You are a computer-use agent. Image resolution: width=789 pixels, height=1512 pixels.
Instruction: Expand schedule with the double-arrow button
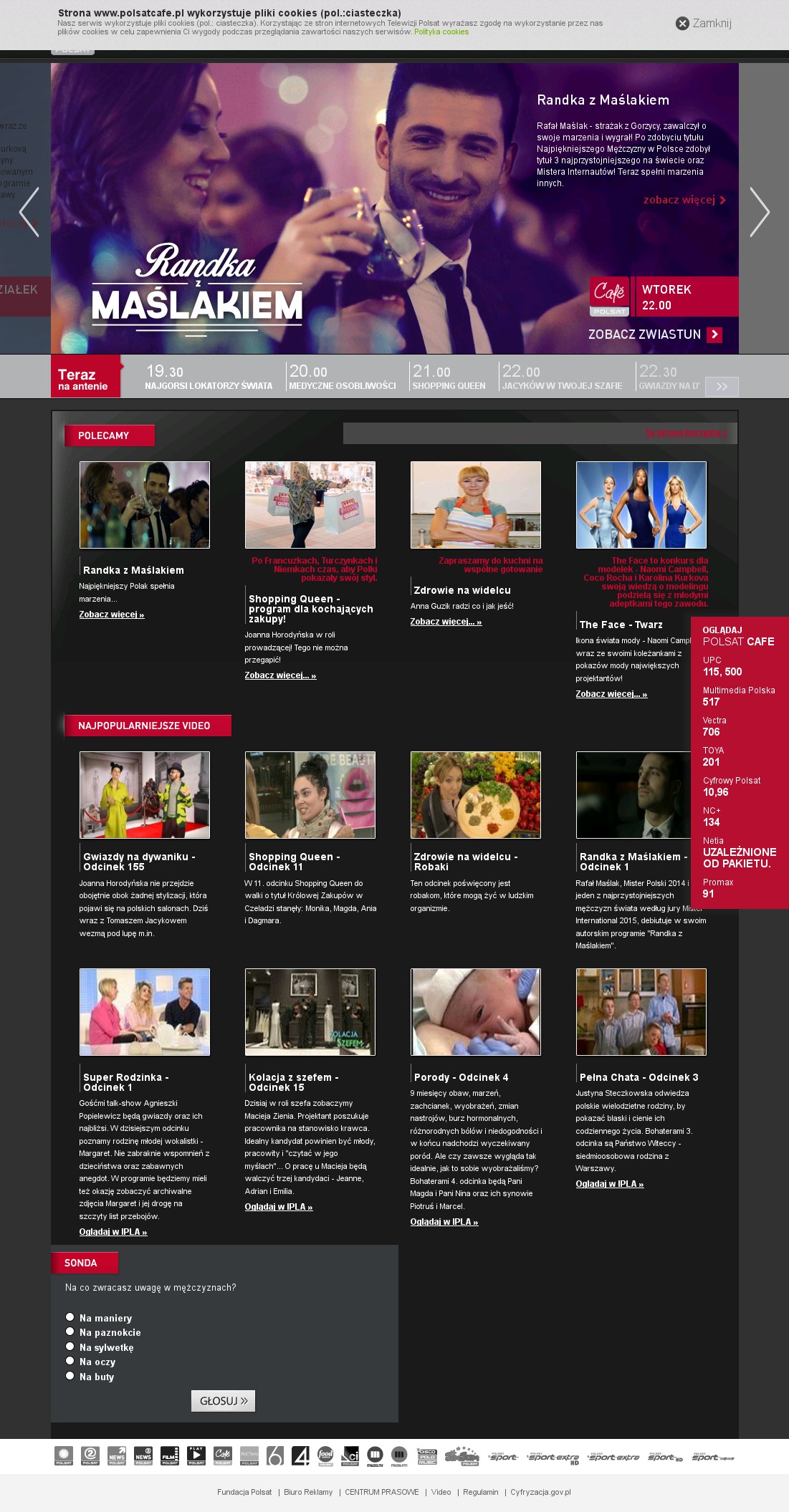(722, 387)
